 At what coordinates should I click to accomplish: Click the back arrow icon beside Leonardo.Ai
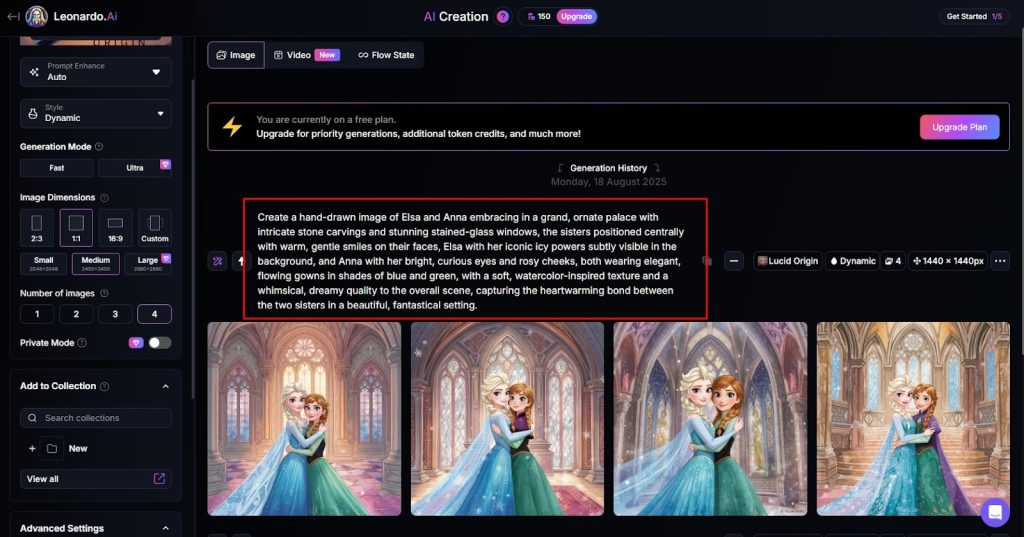[x=13, y=16]
